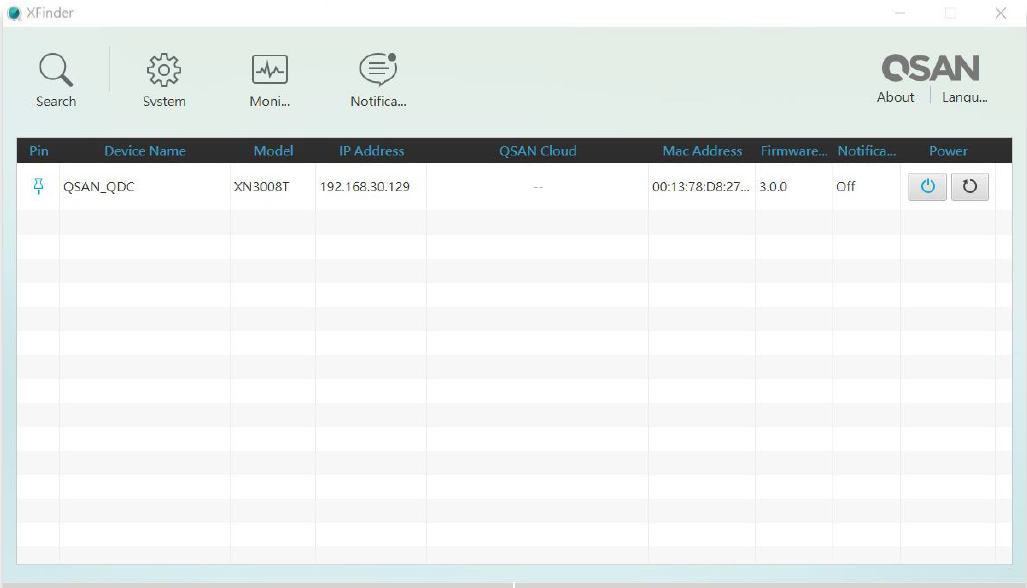The height and width of the screenshot is (588, 1027).
Task: Click the Firmware column header
Action: [x=794, y=151]
